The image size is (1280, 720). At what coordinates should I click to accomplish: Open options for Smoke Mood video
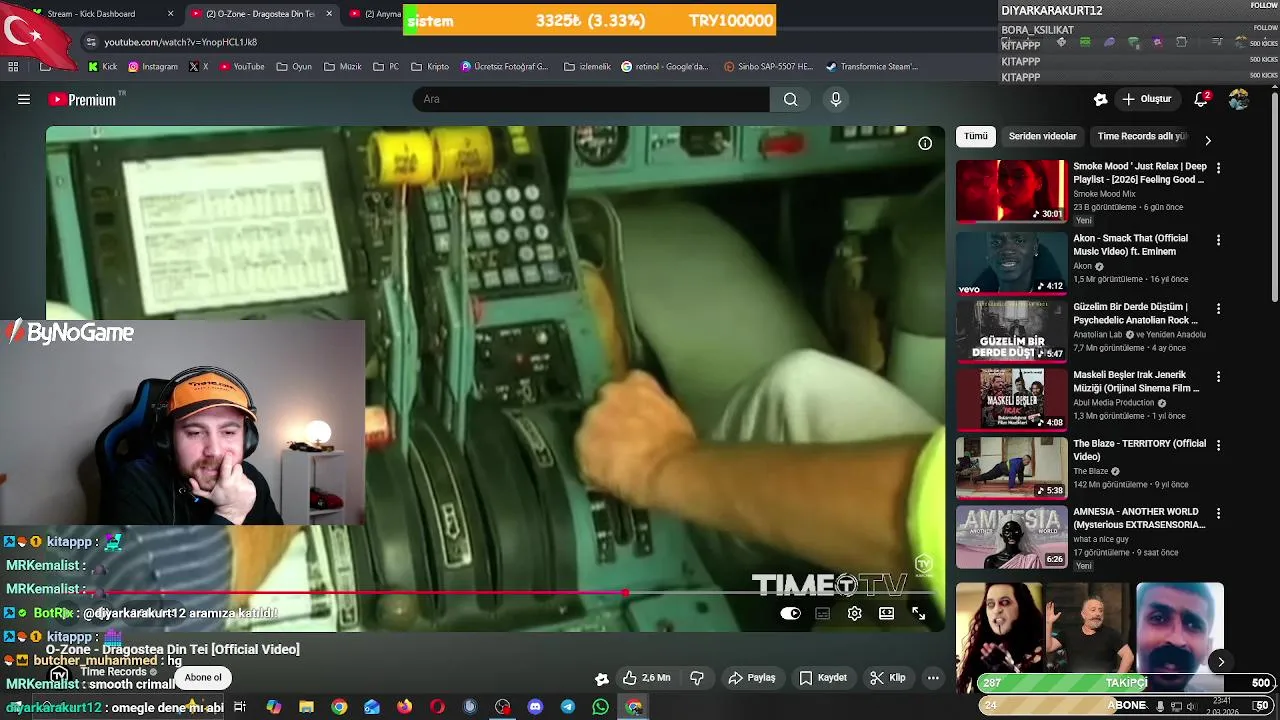pos(1218,168)
